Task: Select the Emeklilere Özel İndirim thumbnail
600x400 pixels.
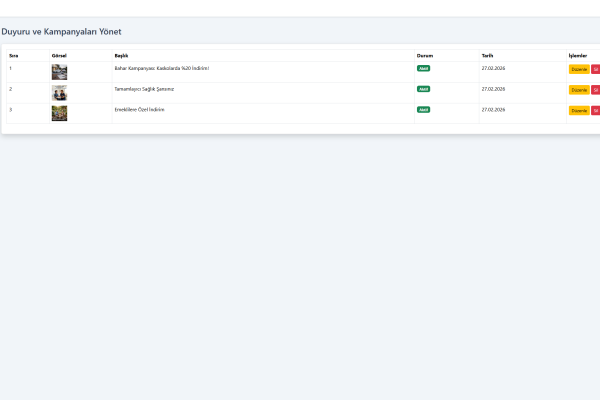Action: [59, 113]
